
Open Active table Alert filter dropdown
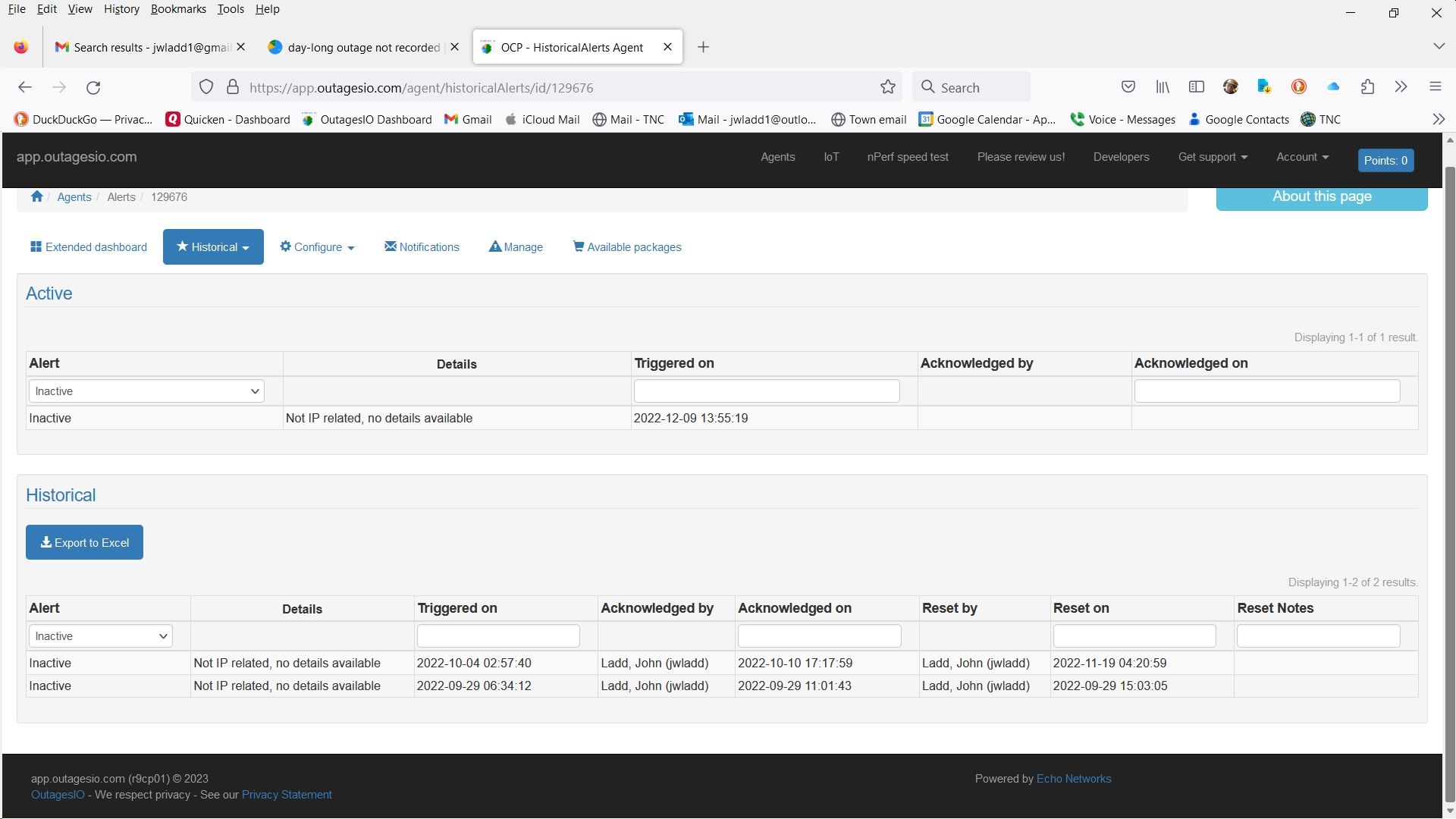point(146,391)
